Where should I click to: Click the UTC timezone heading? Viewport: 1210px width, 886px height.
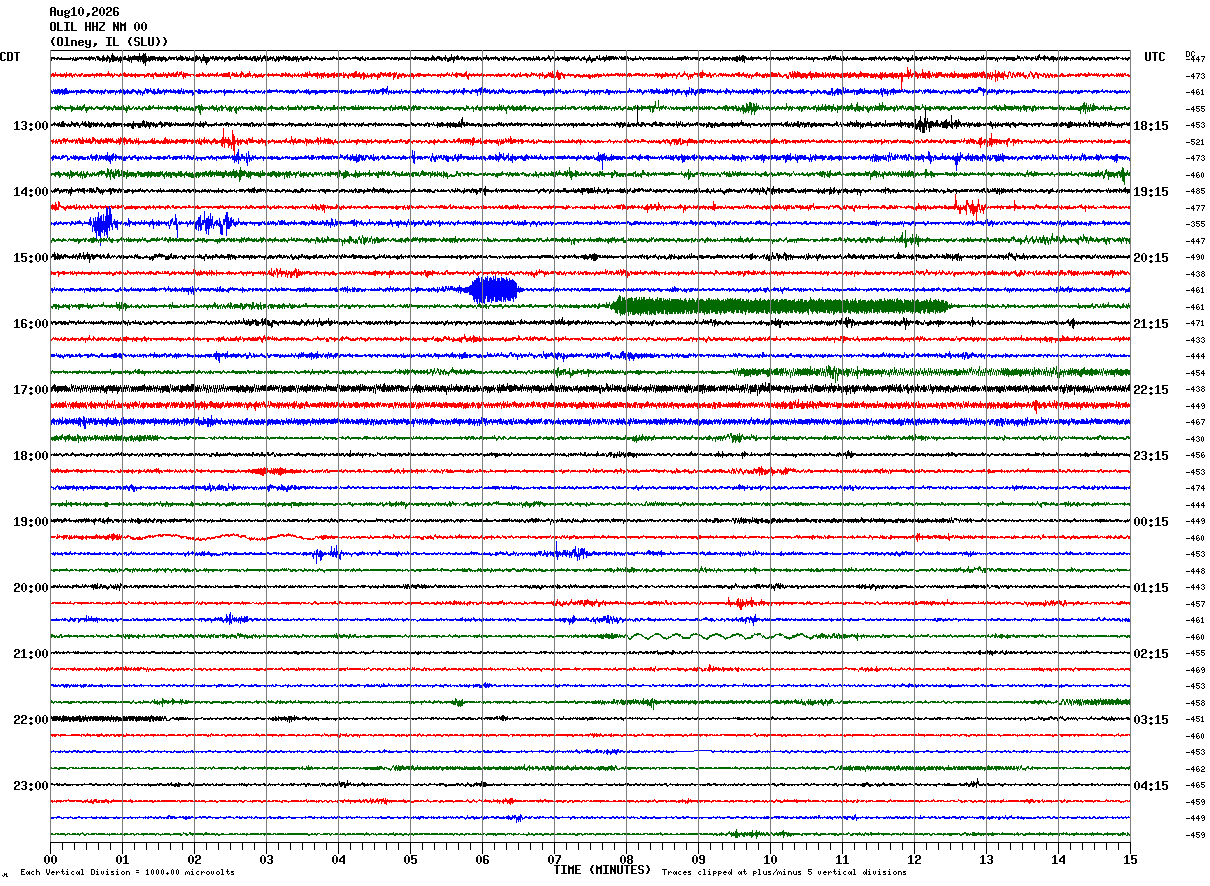click(x=1155, y=57)
